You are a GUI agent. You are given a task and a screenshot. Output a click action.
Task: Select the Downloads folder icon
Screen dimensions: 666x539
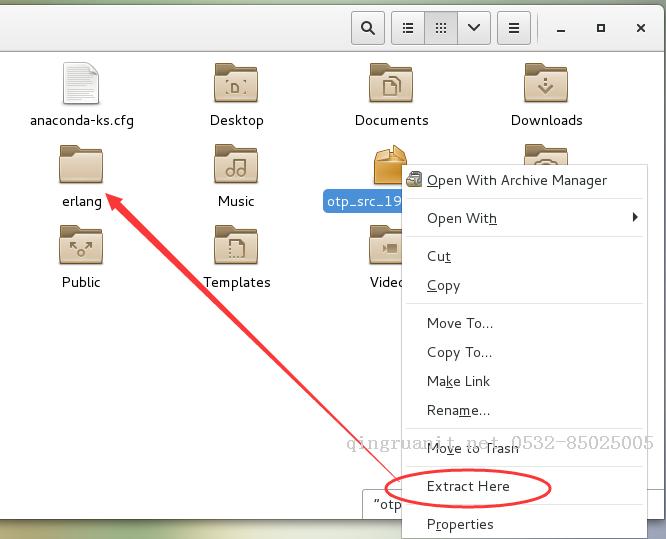[546, 84]
